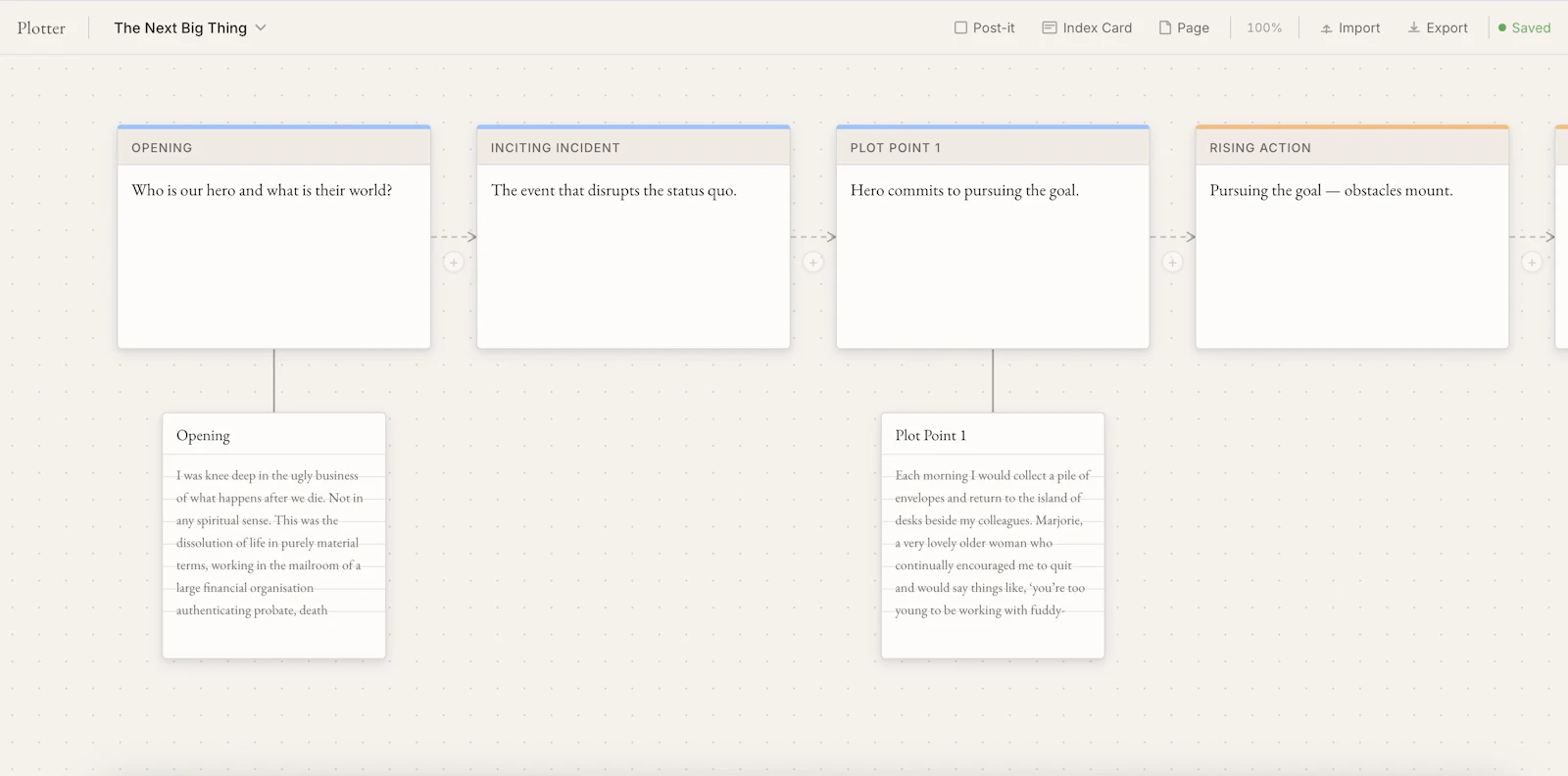Image resolution: width=1568 pixels, height=776 pixels.
Task: Click the Export button
Action: coord(1438,27)
